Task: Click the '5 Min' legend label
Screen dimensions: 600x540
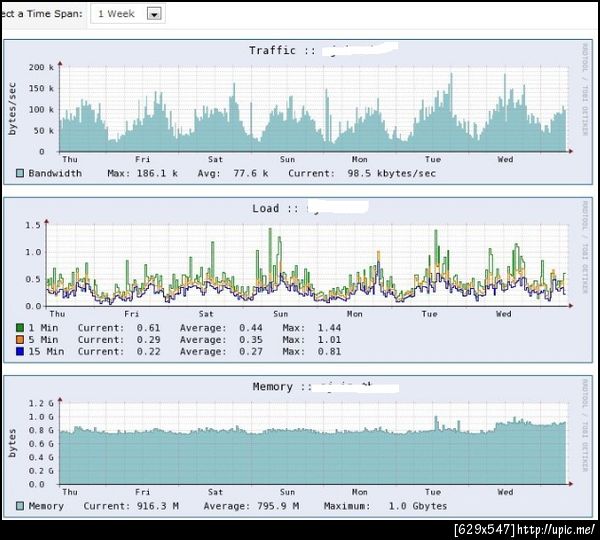Action: [43, 340]
